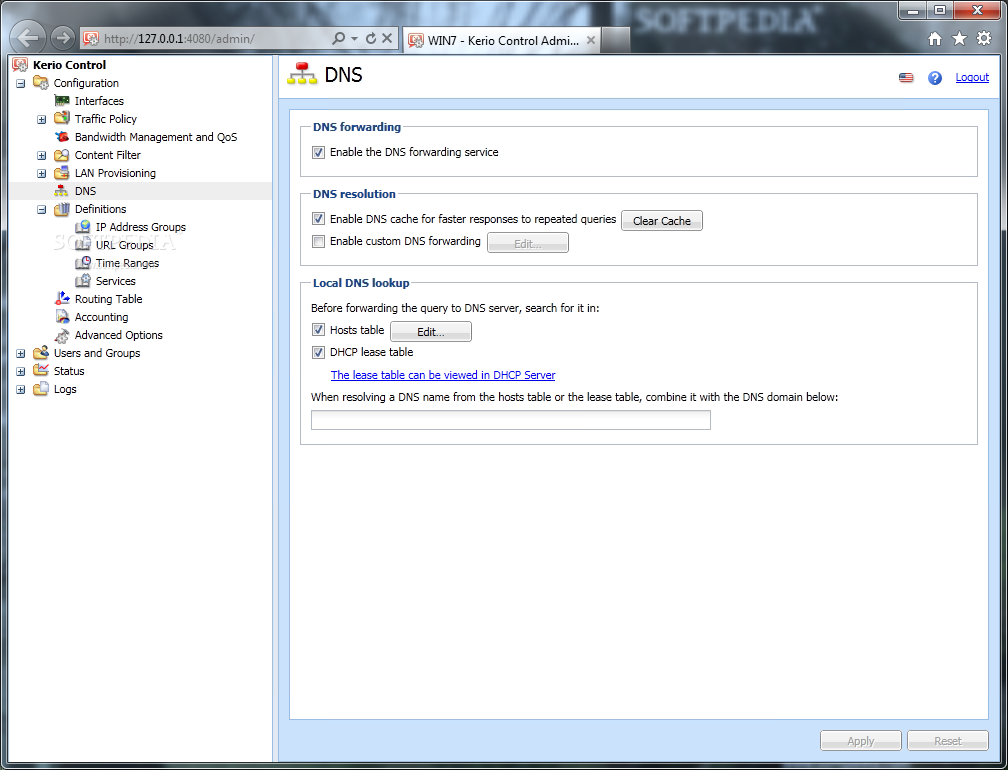Click the LAN Provisioning icon

coord(62,173)
